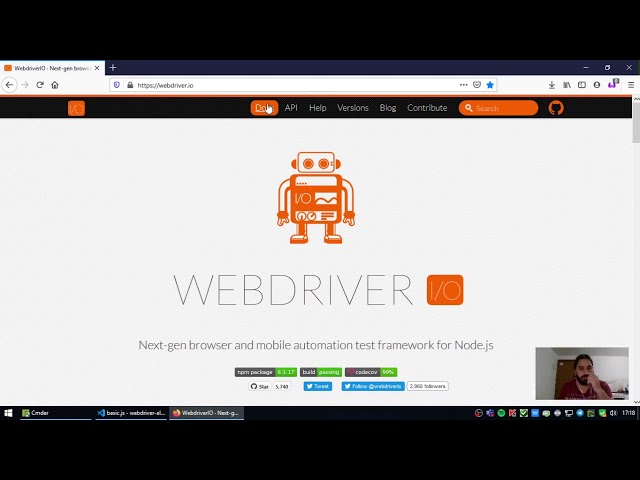Screen dimensions: 640x480
Task: Open a new tab with the plus button
Action: [x=113, y=68]
